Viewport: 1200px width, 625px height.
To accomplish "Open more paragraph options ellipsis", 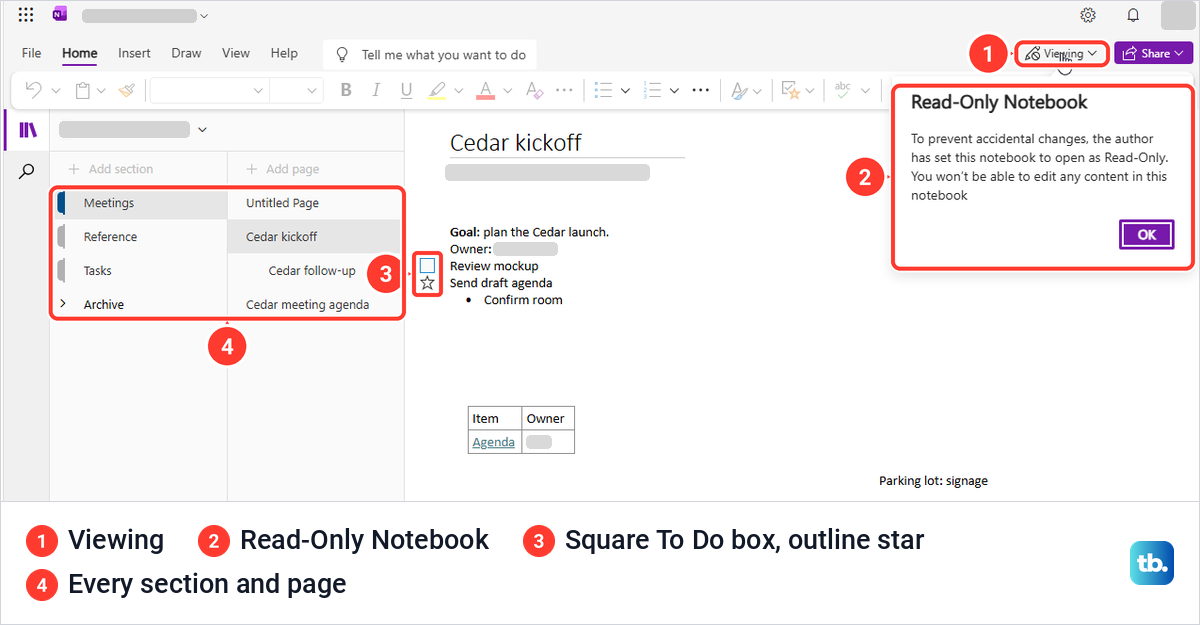I will (700, 90).
